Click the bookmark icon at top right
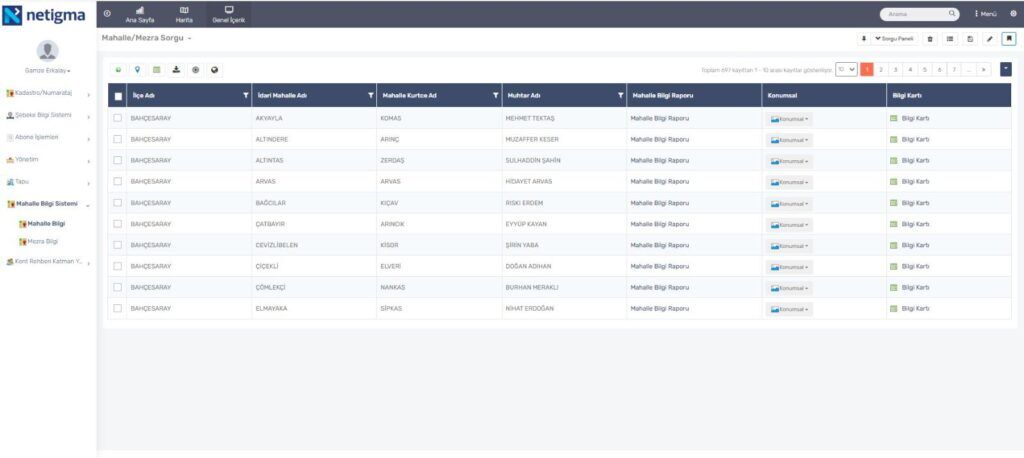 tap(1008, 38)
